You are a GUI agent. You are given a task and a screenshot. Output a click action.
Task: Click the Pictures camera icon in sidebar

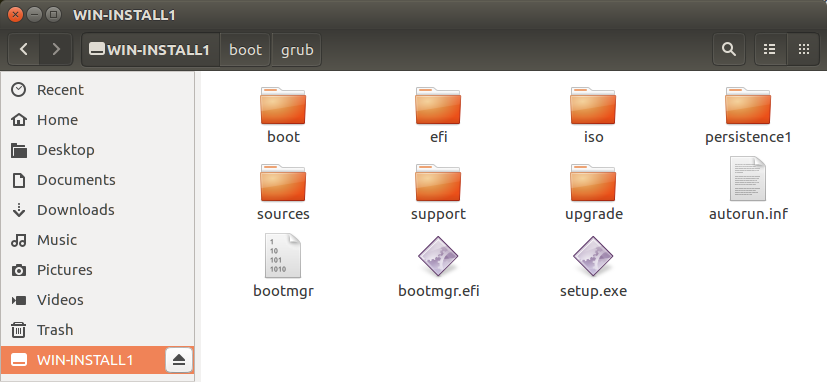pyautogui.click(x=18, y=270)
